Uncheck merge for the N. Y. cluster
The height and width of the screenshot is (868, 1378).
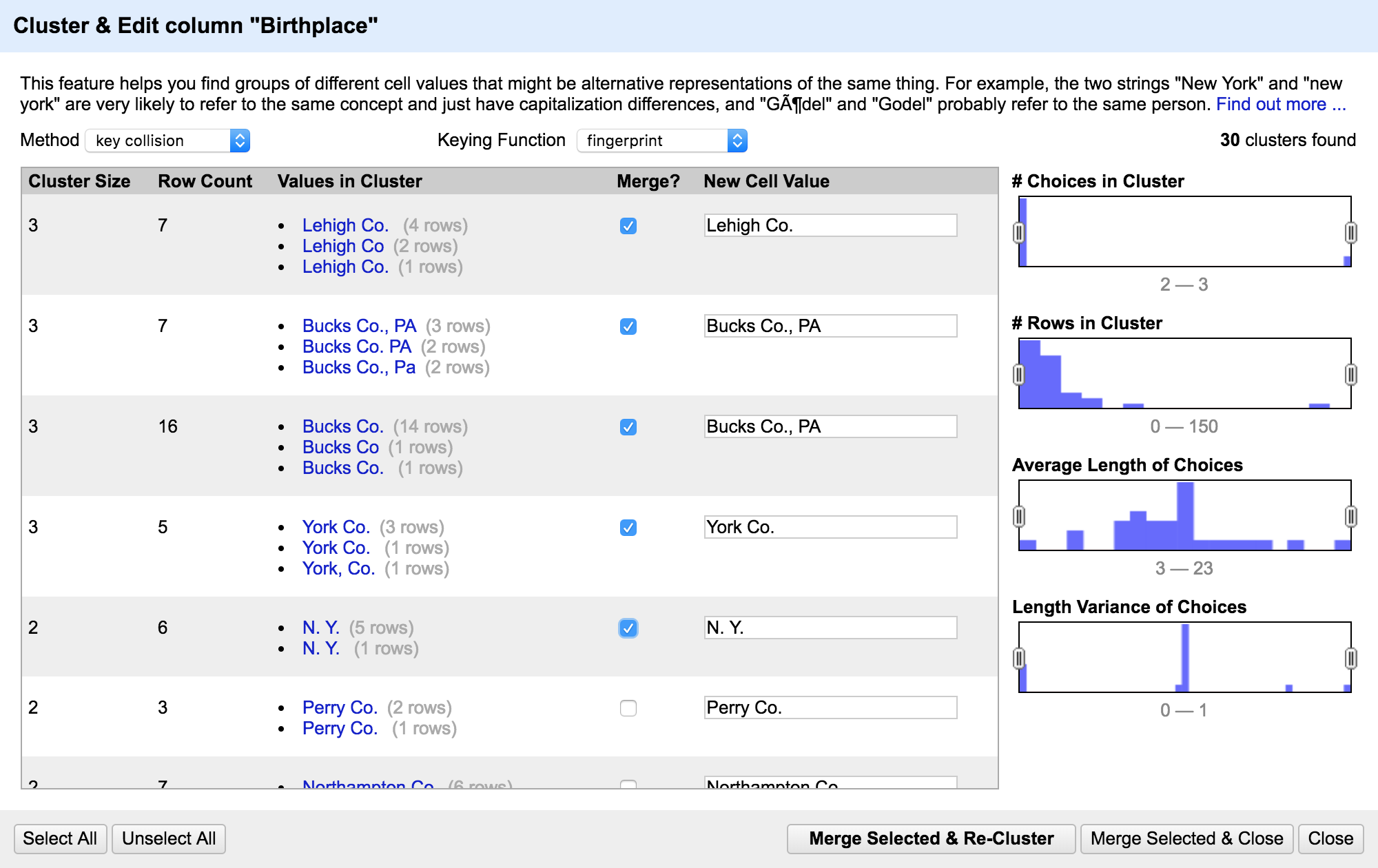(x=628, y=628)
